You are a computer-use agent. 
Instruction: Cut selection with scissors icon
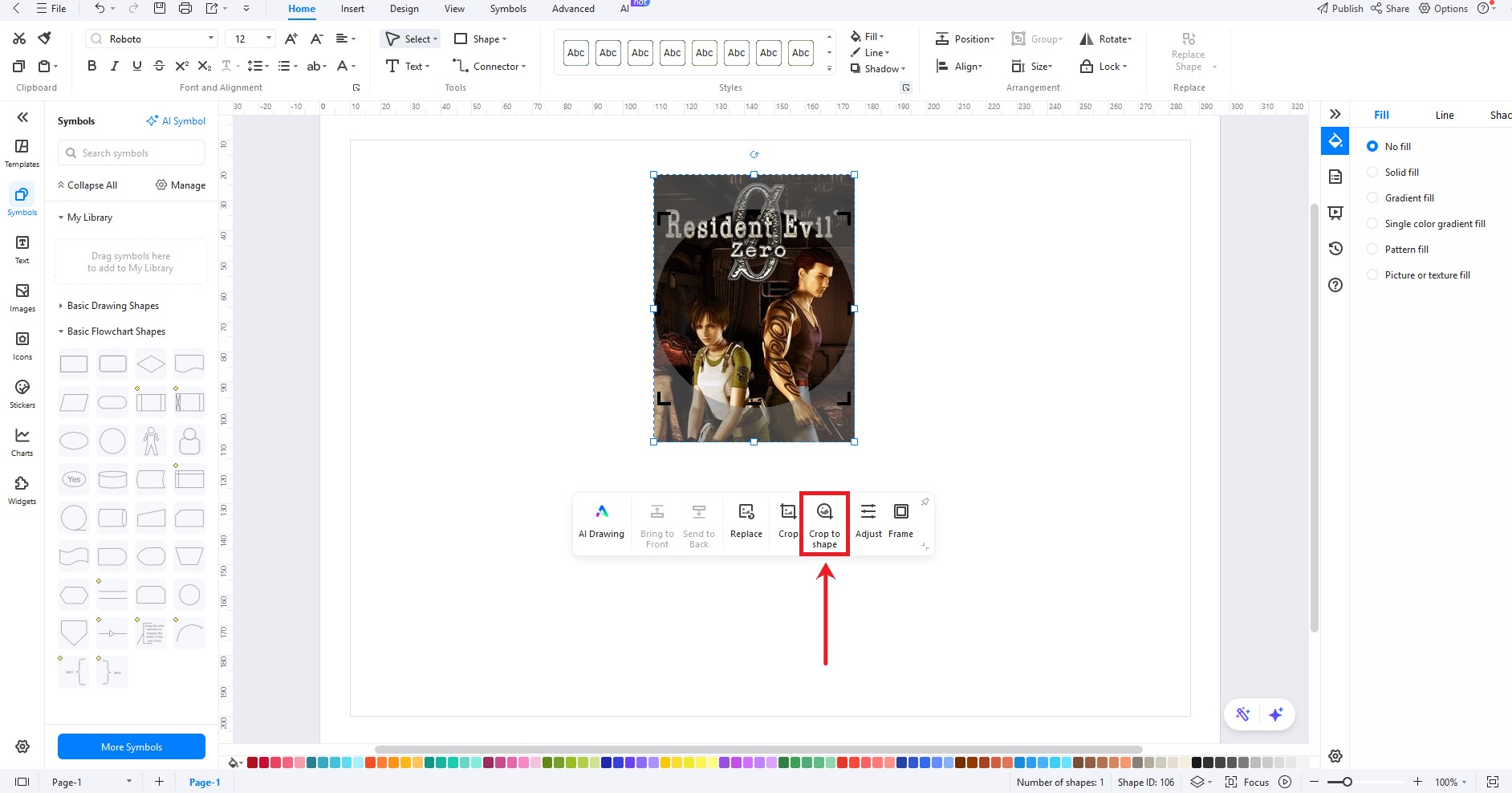[19, 39]
